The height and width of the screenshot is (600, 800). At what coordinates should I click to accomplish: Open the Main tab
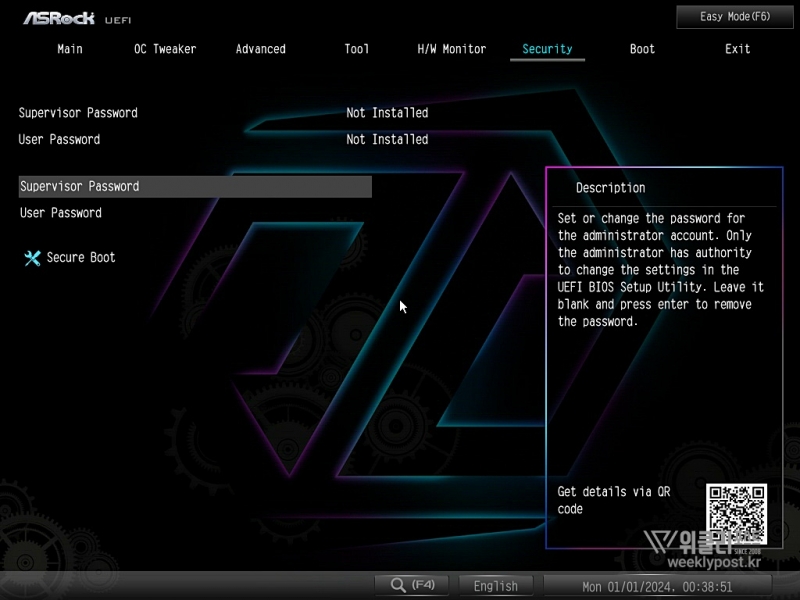click(70, 49)
